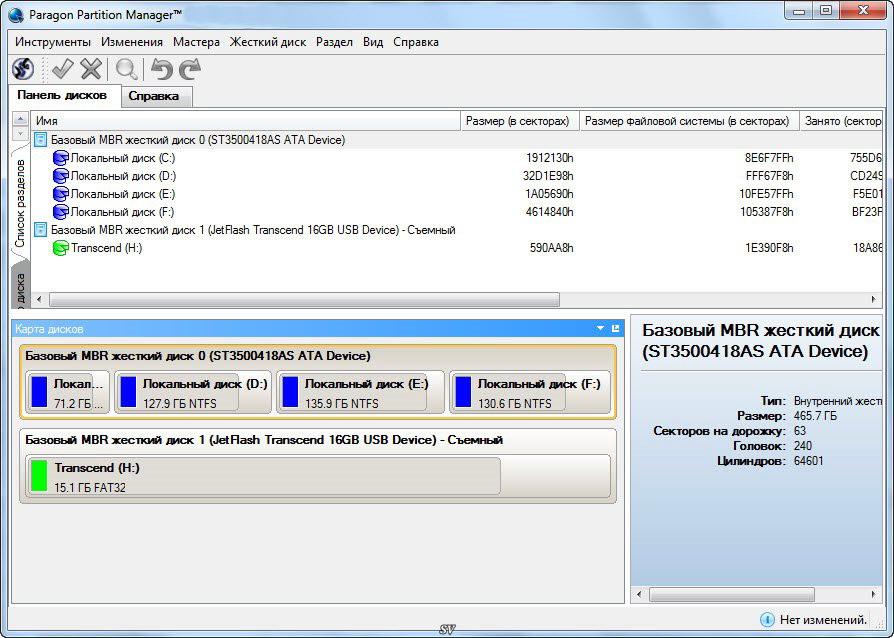The image size is (894, 638).
Task: Click the size value 32D1E98h
Action: [x=548, y=176]
